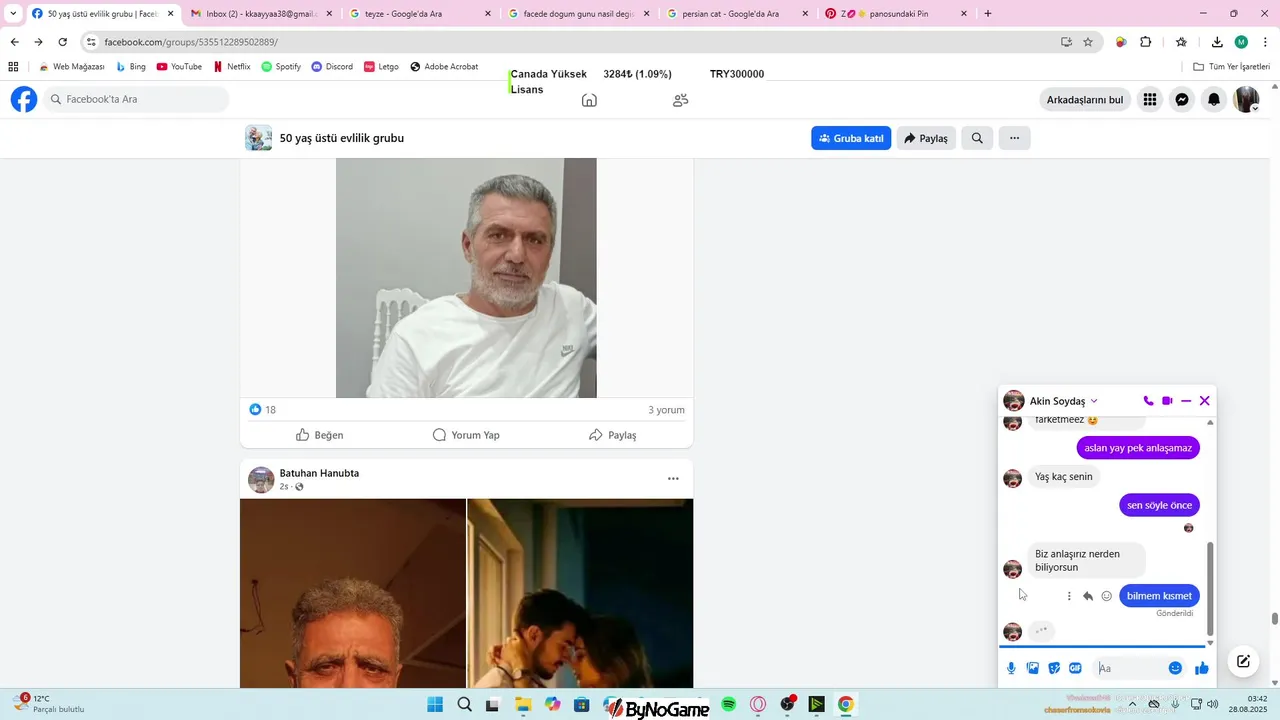Click 'Arkadaşlarını bul' button

(1085, 100)
